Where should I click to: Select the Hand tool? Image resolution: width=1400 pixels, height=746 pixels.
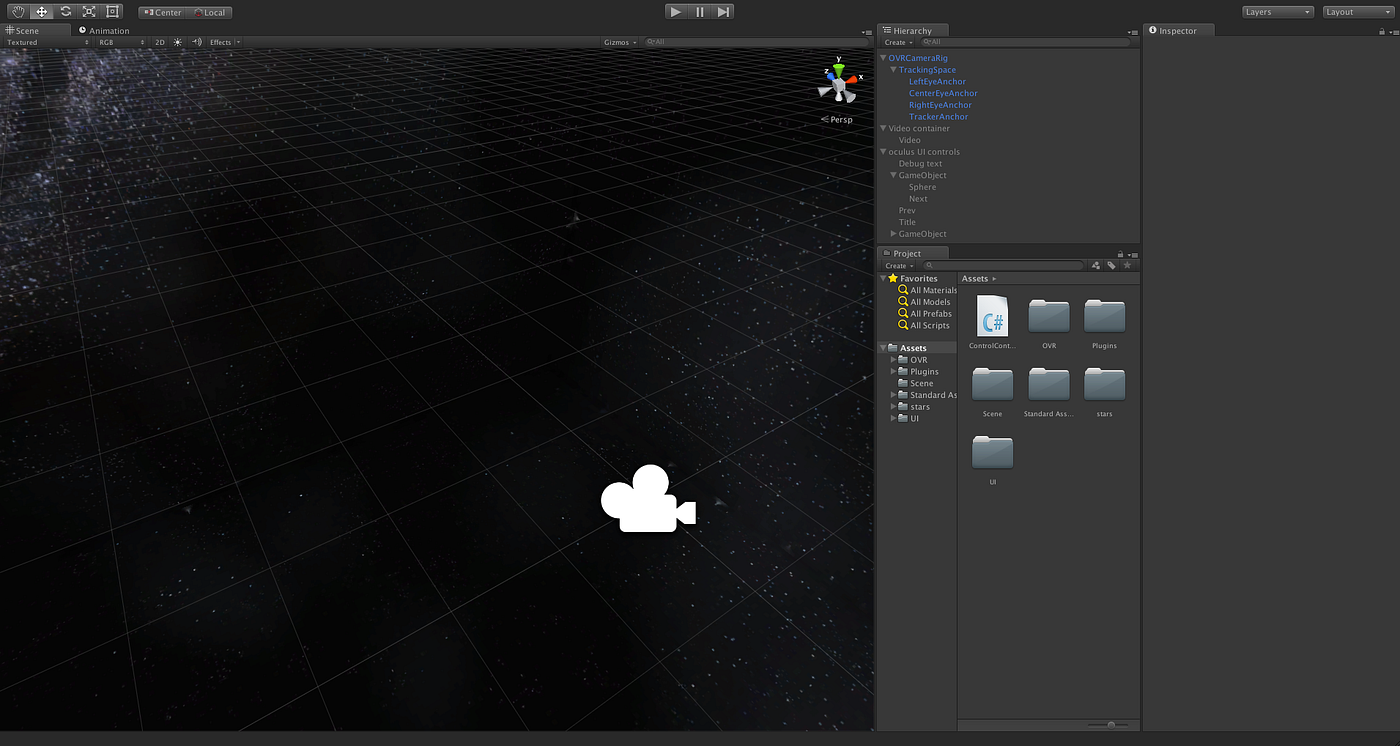(x=17, y=12)
